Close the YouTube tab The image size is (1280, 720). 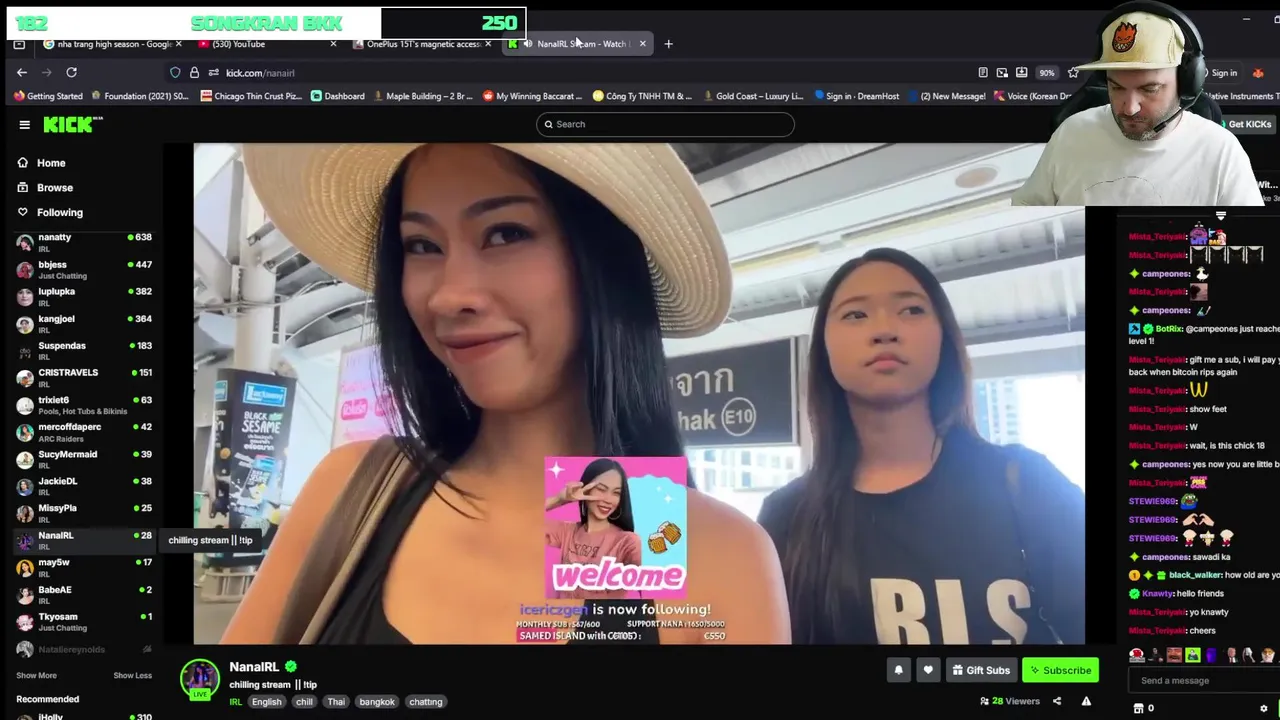pos(333,44)
